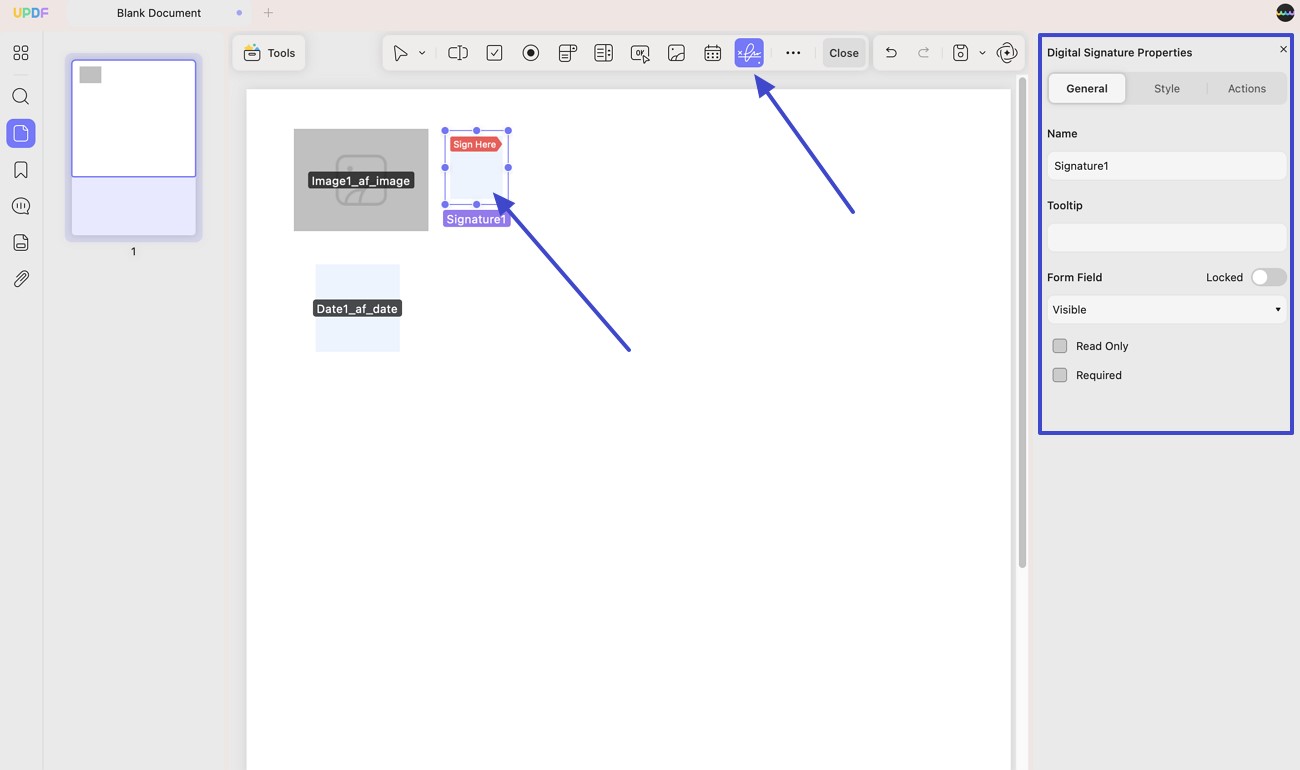Switch to the Style tab
1300x770 pixels.
[x=1167, y=88]
